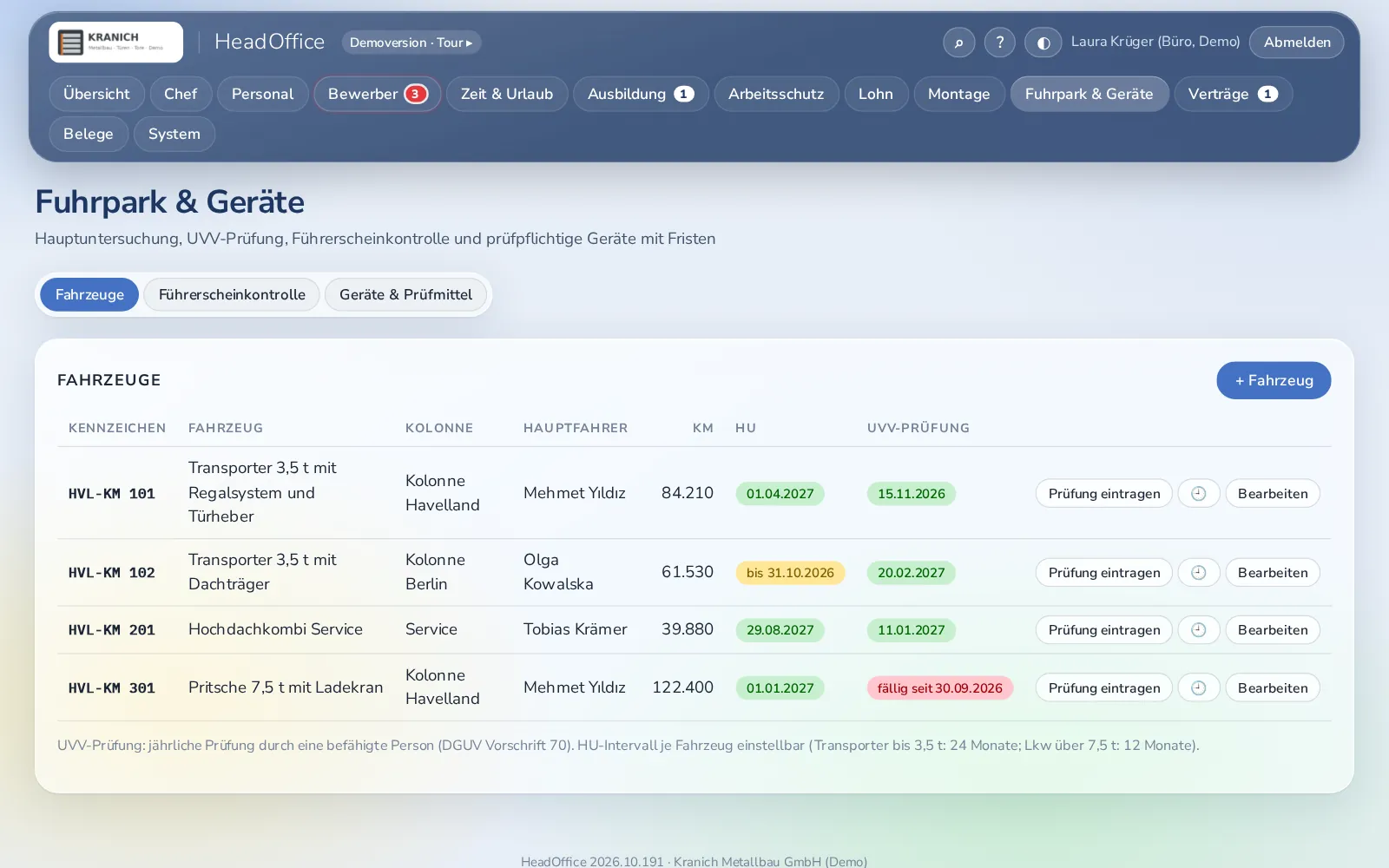Edit vehicle HVL-KM 101 via Bearbeiten
Viewport: 1389px width, 868px height.
1273,493
